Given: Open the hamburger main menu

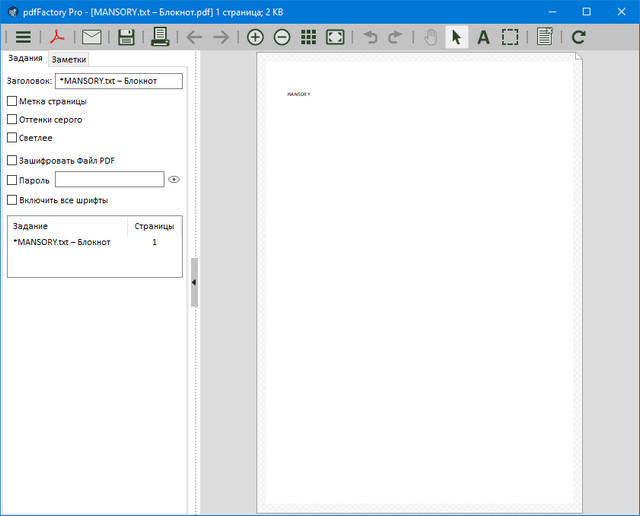Looking at the screenshot, I should point(22,37).
